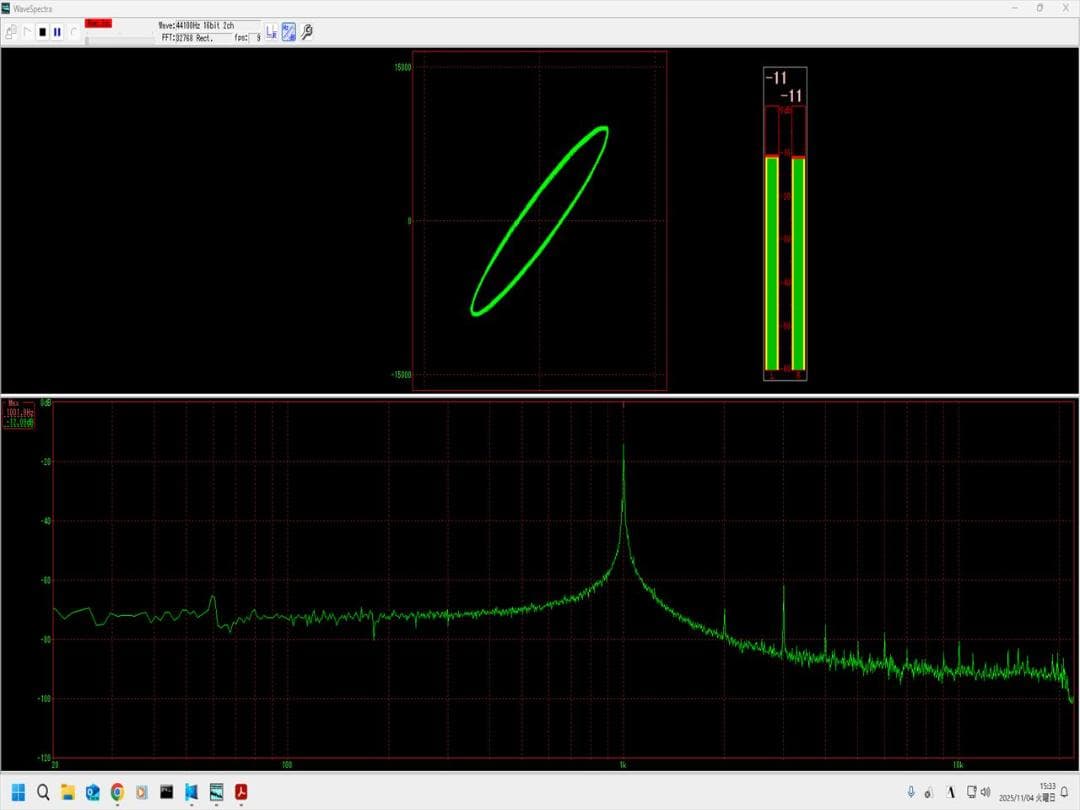Click the red recording status indicator
This screenshot has width=1080, height=810.
tap(98, 23)
